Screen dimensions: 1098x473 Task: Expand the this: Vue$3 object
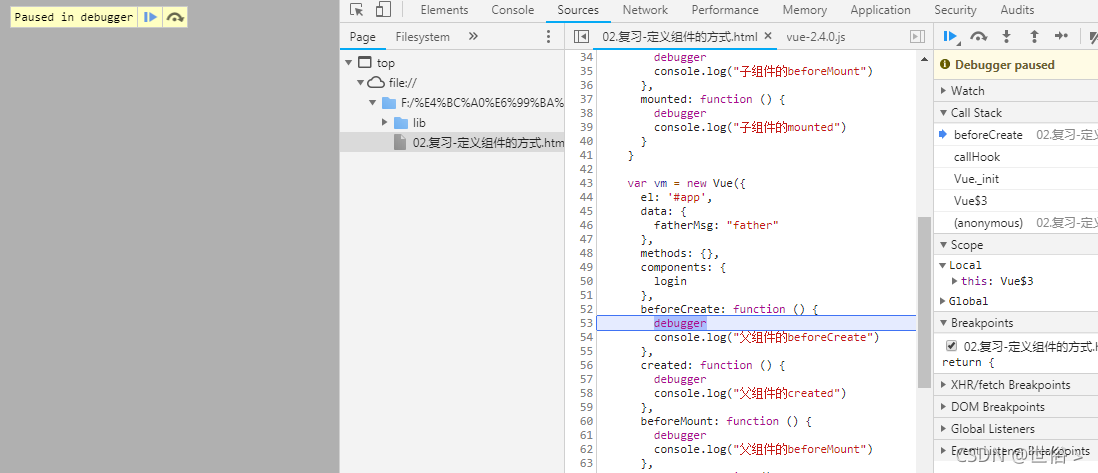955,281
